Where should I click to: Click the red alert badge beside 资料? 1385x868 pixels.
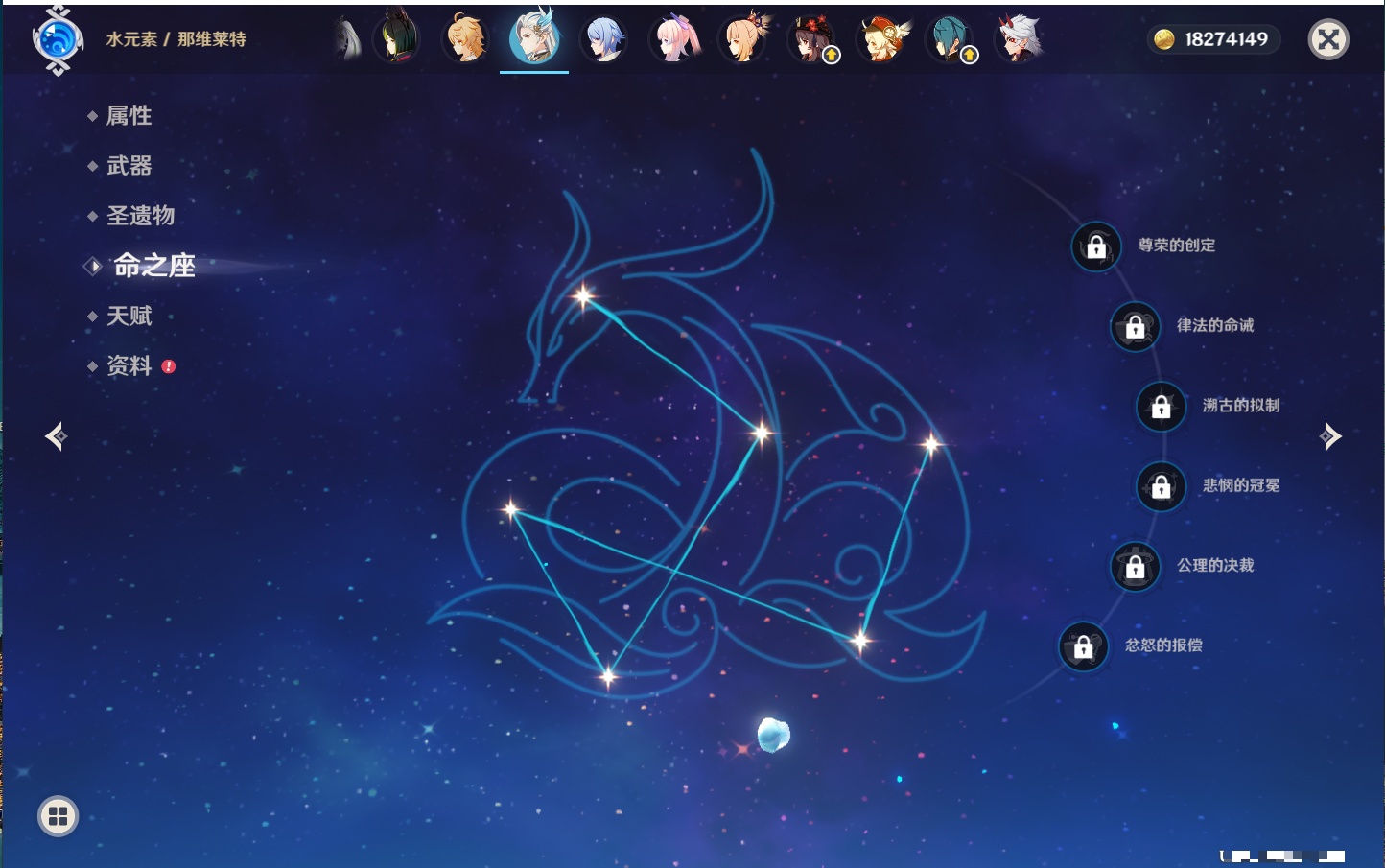[169, 366]
